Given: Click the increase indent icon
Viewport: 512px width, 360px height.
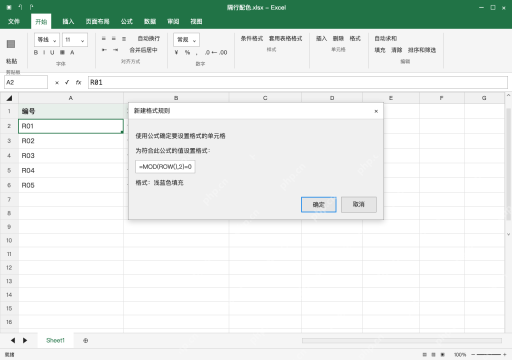Looking at the screenshot, I should coord(115,50).
